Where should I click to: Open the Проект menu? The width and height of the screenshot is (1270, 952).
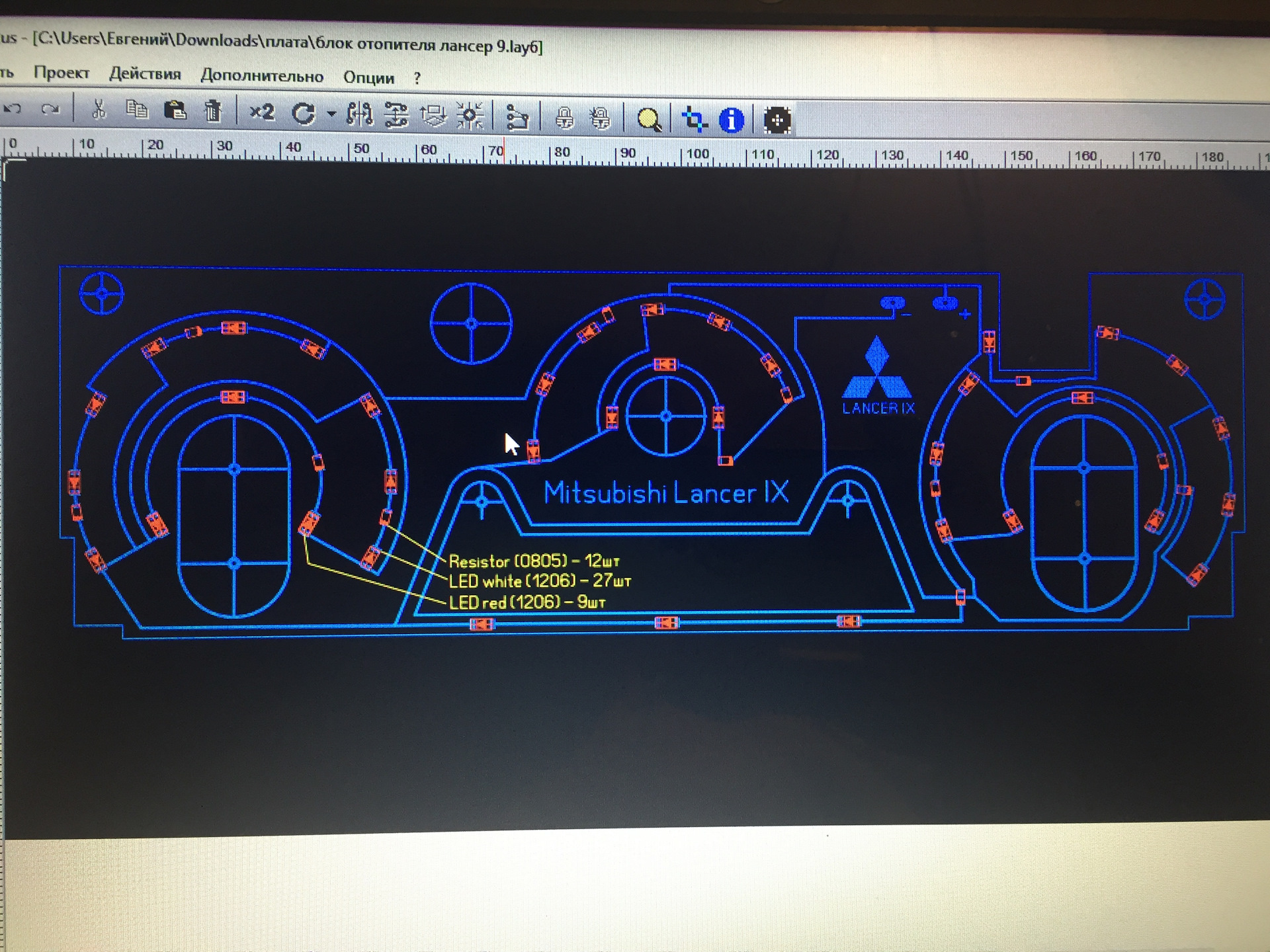62,73
